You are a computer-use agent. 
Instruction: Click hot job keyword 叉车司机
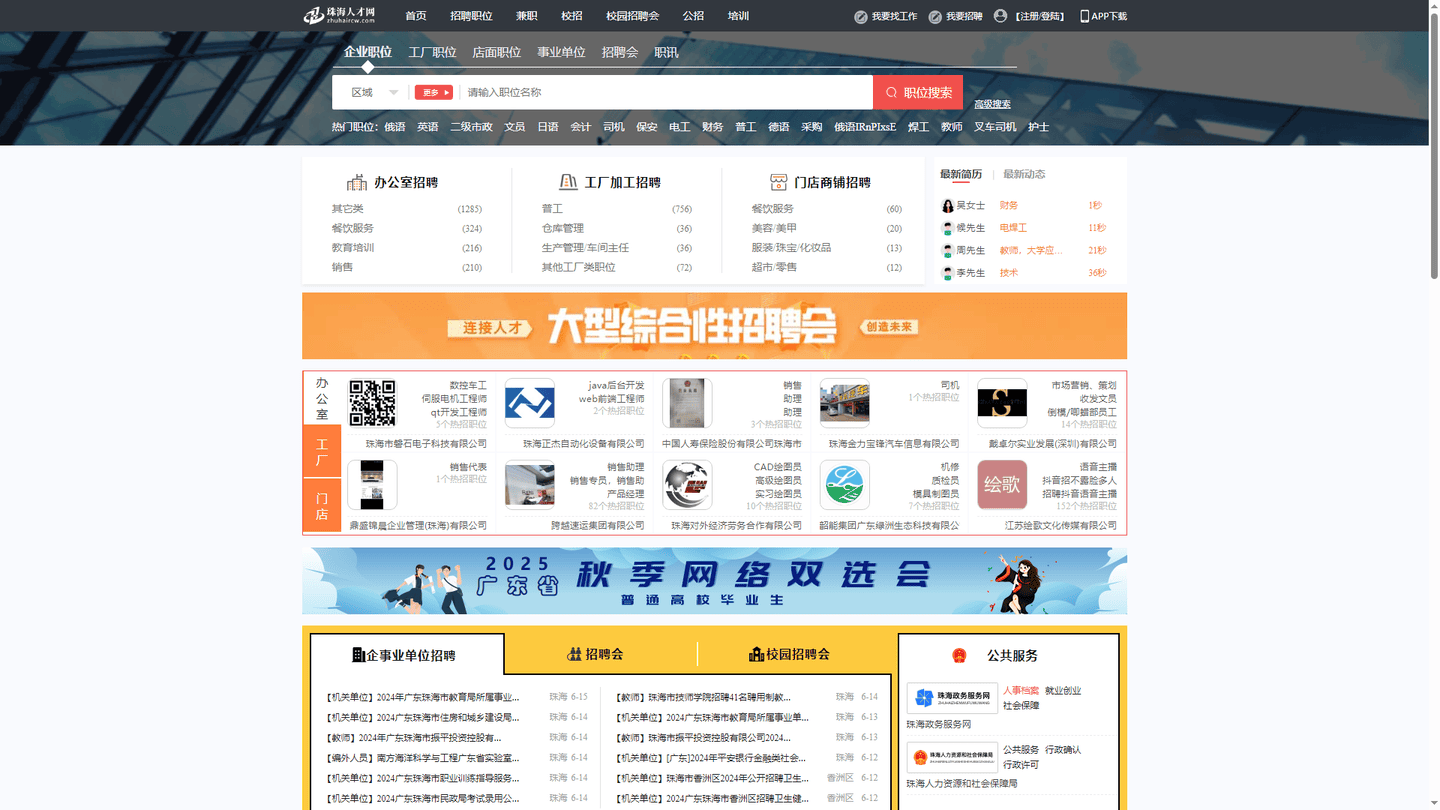995,127
